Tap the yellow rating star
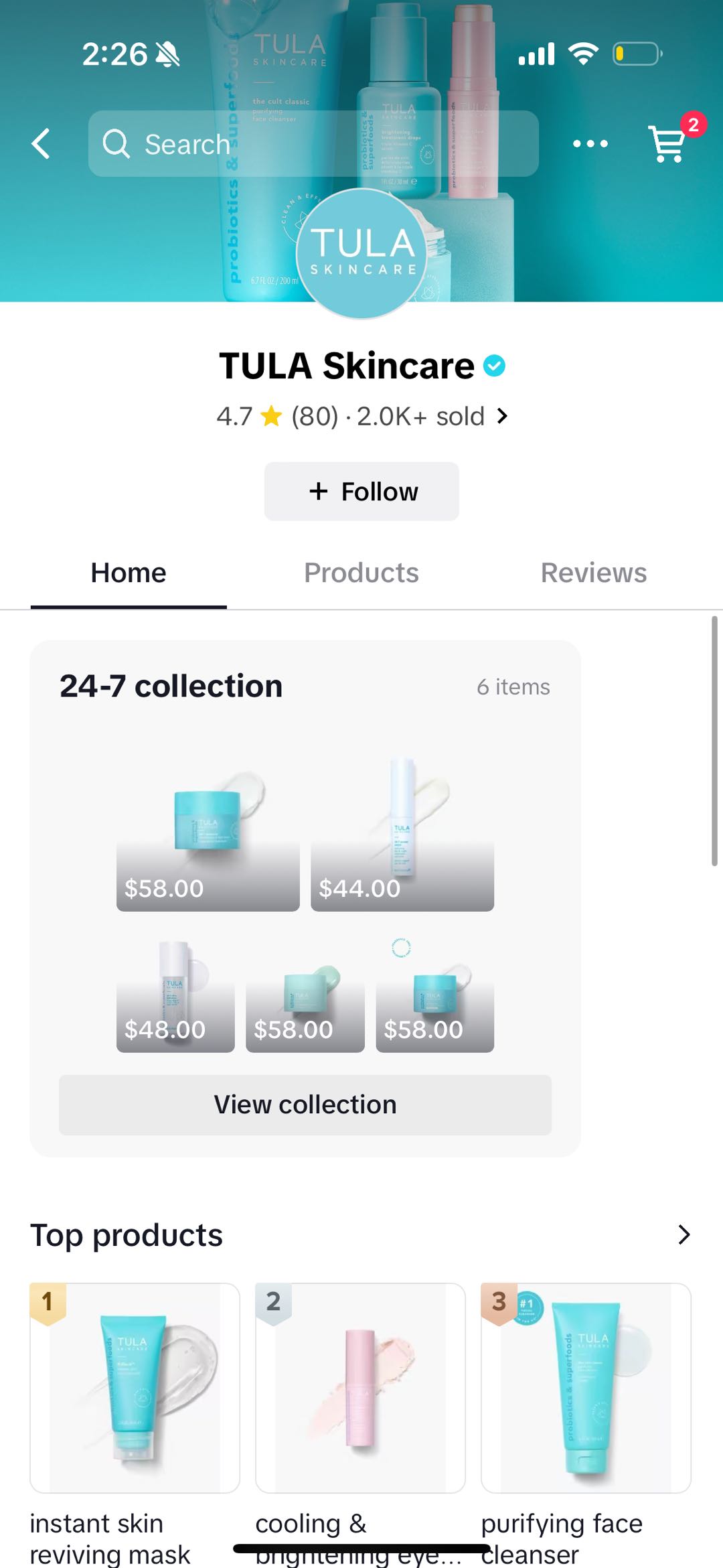723x1568 pixels. pyautogui.click(x=271, y=416)
